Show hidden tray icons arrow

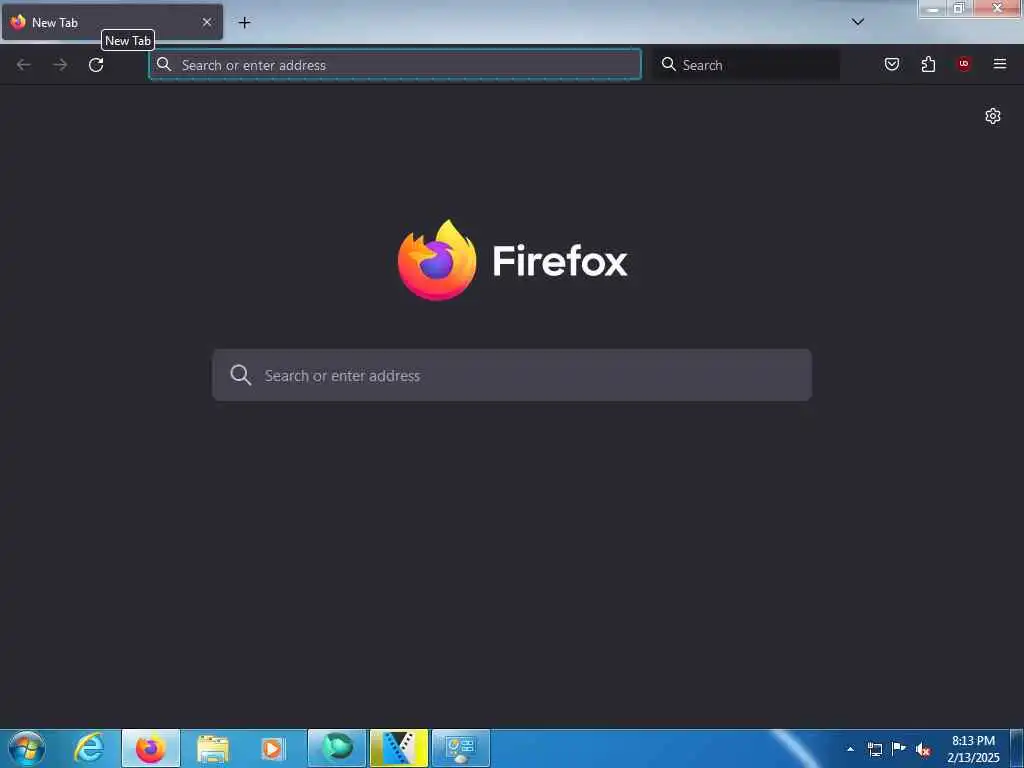[x=850, y=749]
